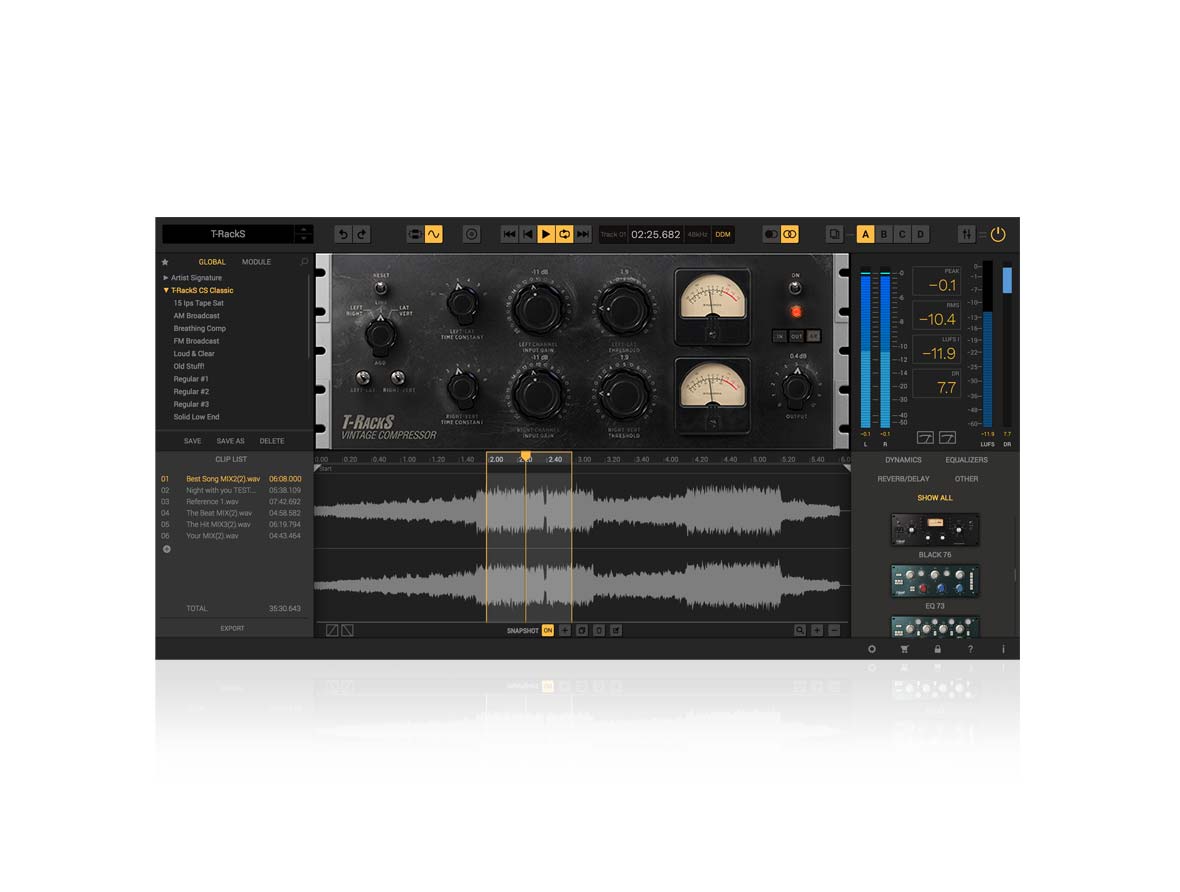Screen dimensions: 1180x892
Task: Click the compressor ON toggle switch
Action: 795,287
